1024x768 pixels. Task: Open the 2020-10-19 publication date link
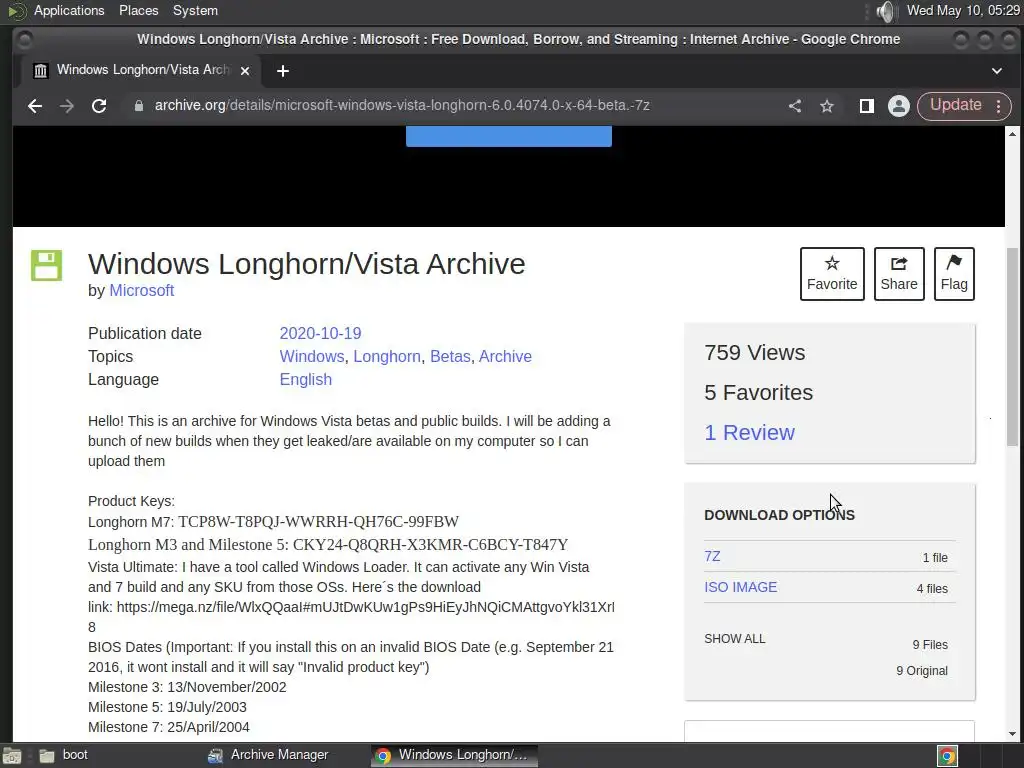[320, 334]
